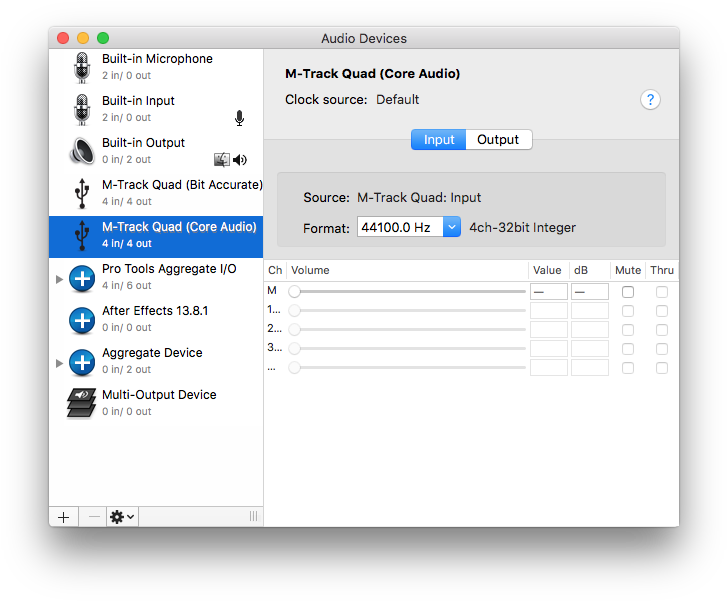Screen dimensions: 727x601
Task: Toggle the Mute checkbox for channel 1
Action: [628, 311]
